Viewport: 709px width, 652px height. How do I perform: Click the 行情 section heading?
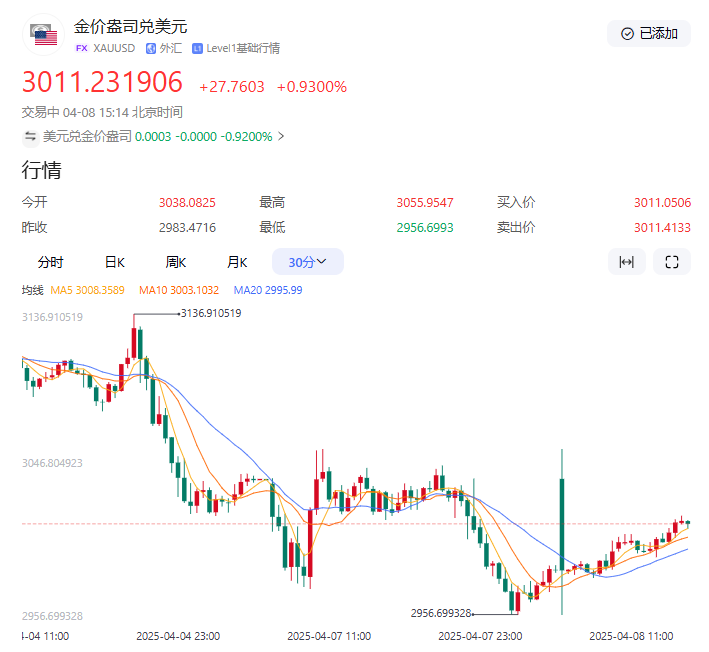[42, 170]
